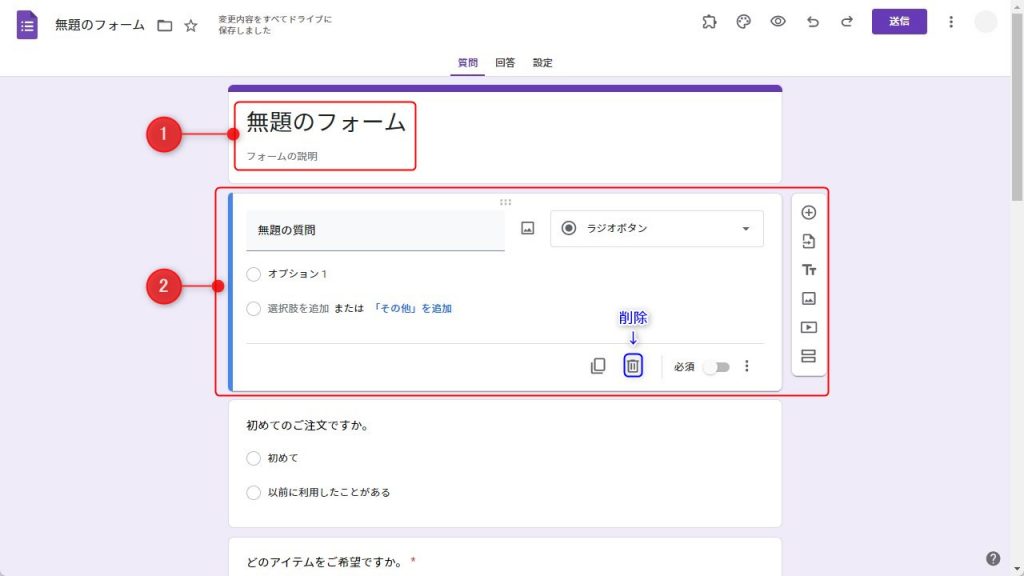Viewport: 1024px width, 576px height.
Task: Open ラジオボタン question type dropdown
Action: pos(656,229)
